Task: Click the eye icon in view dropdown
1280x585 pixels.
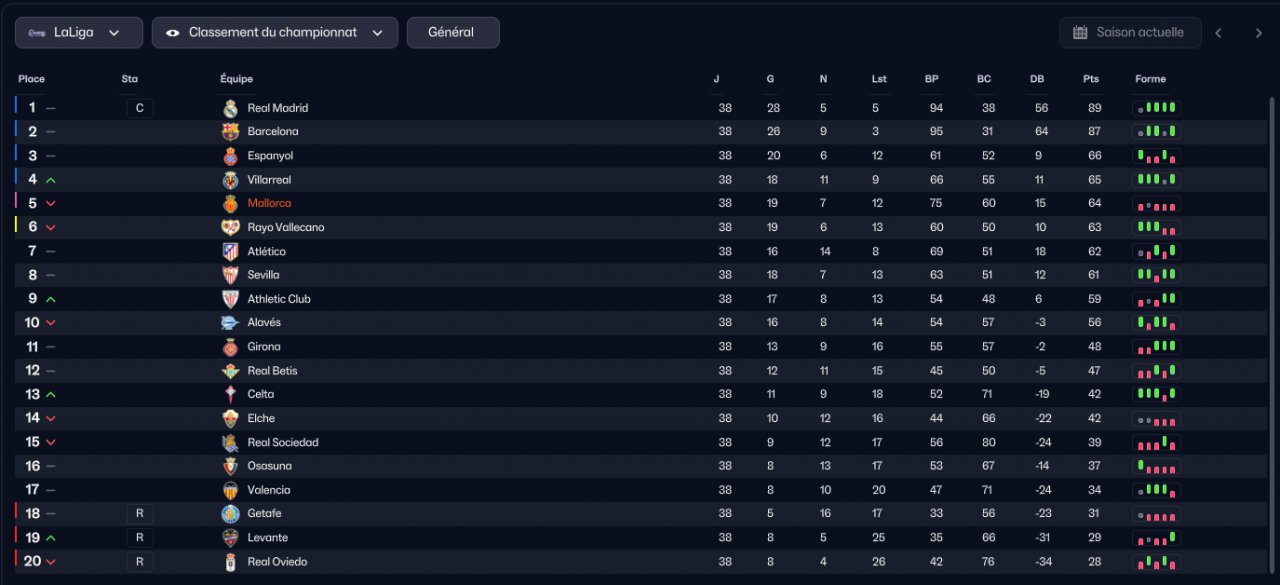Action: pyautogui.click(x=172, y=32)
